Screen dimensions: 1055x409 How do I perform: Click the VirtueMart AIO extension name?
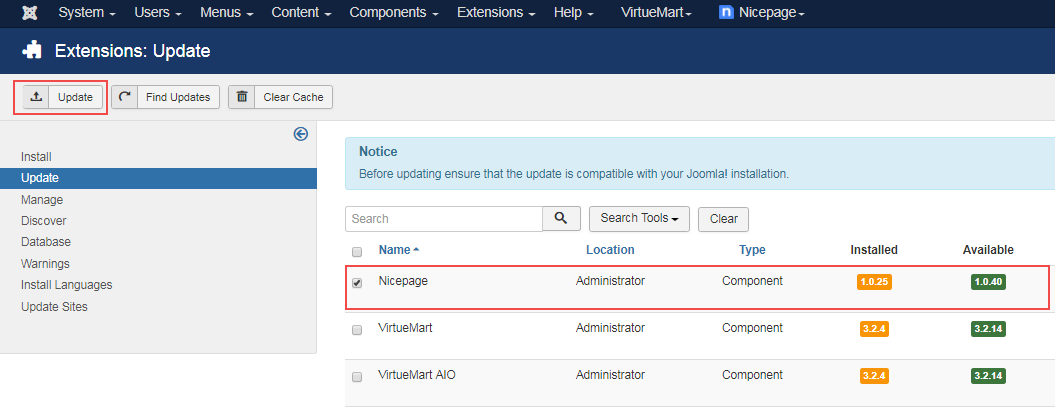point(417,375)
